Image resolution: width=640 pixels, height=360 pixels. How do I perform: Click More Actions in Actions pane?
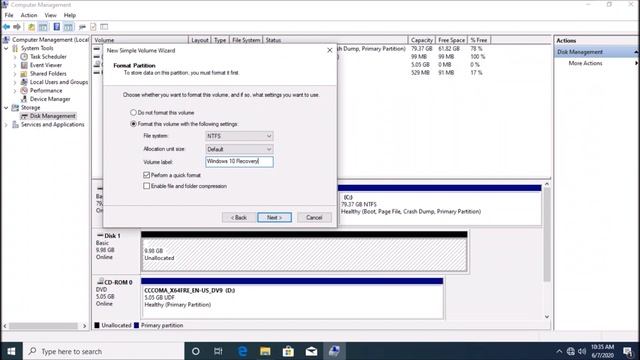(585, 63)
